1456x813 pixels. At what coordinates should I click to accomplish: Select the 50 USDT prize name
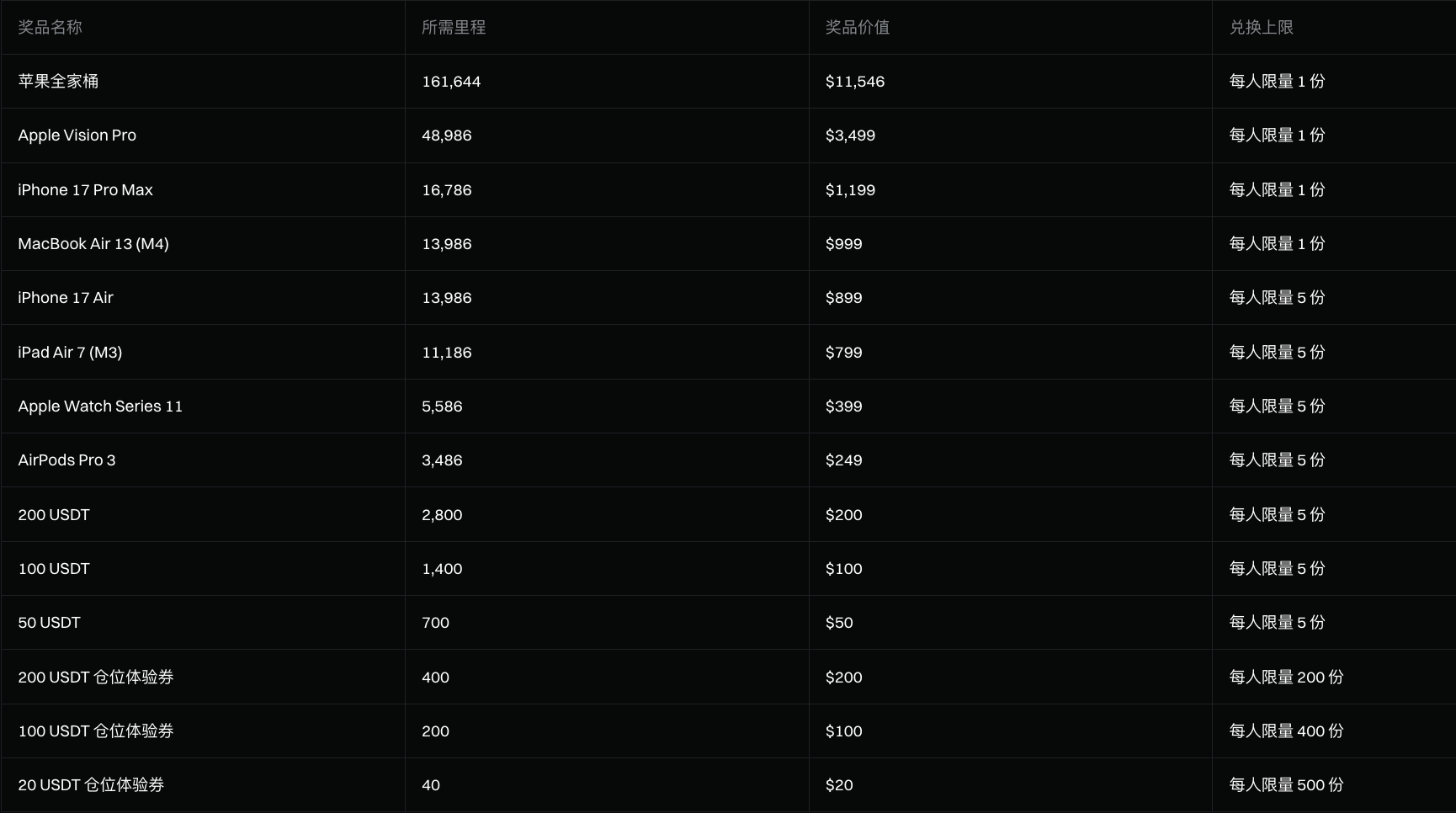(x=49, y=623)
